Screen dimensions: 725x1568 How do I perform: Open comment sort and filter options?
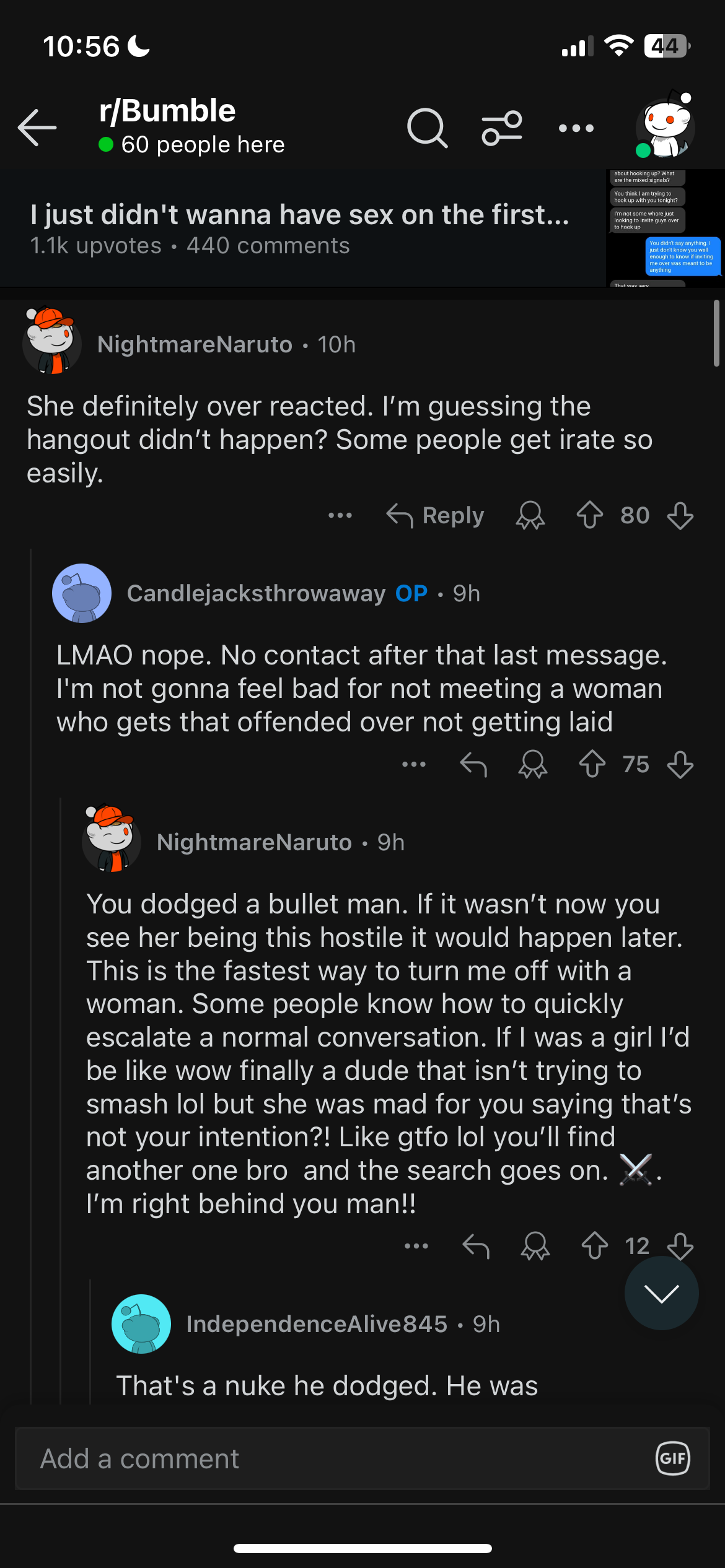[502, 128]
